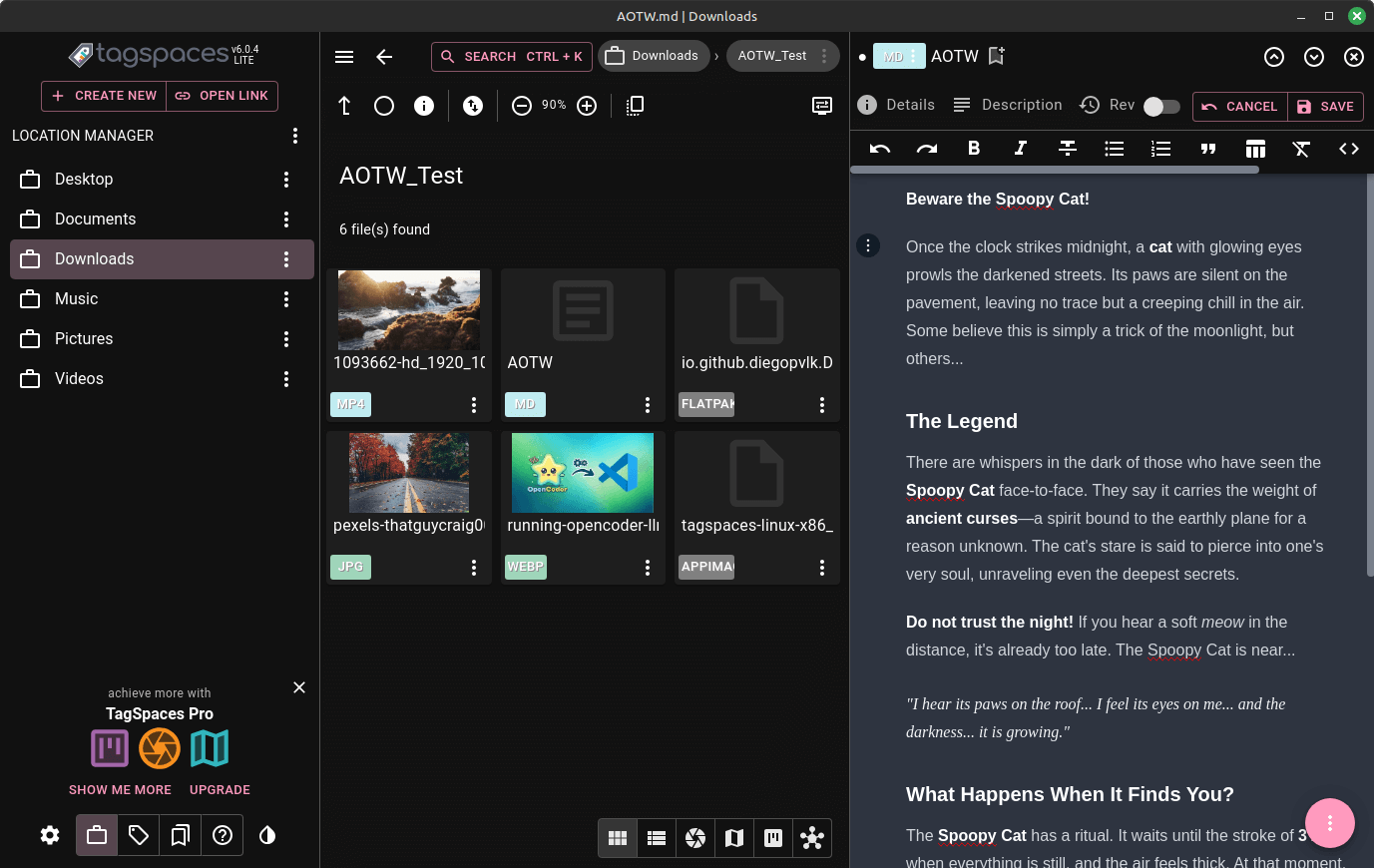Expand the Location Manager options menu
1374x868 pixels.
point(294,136)
